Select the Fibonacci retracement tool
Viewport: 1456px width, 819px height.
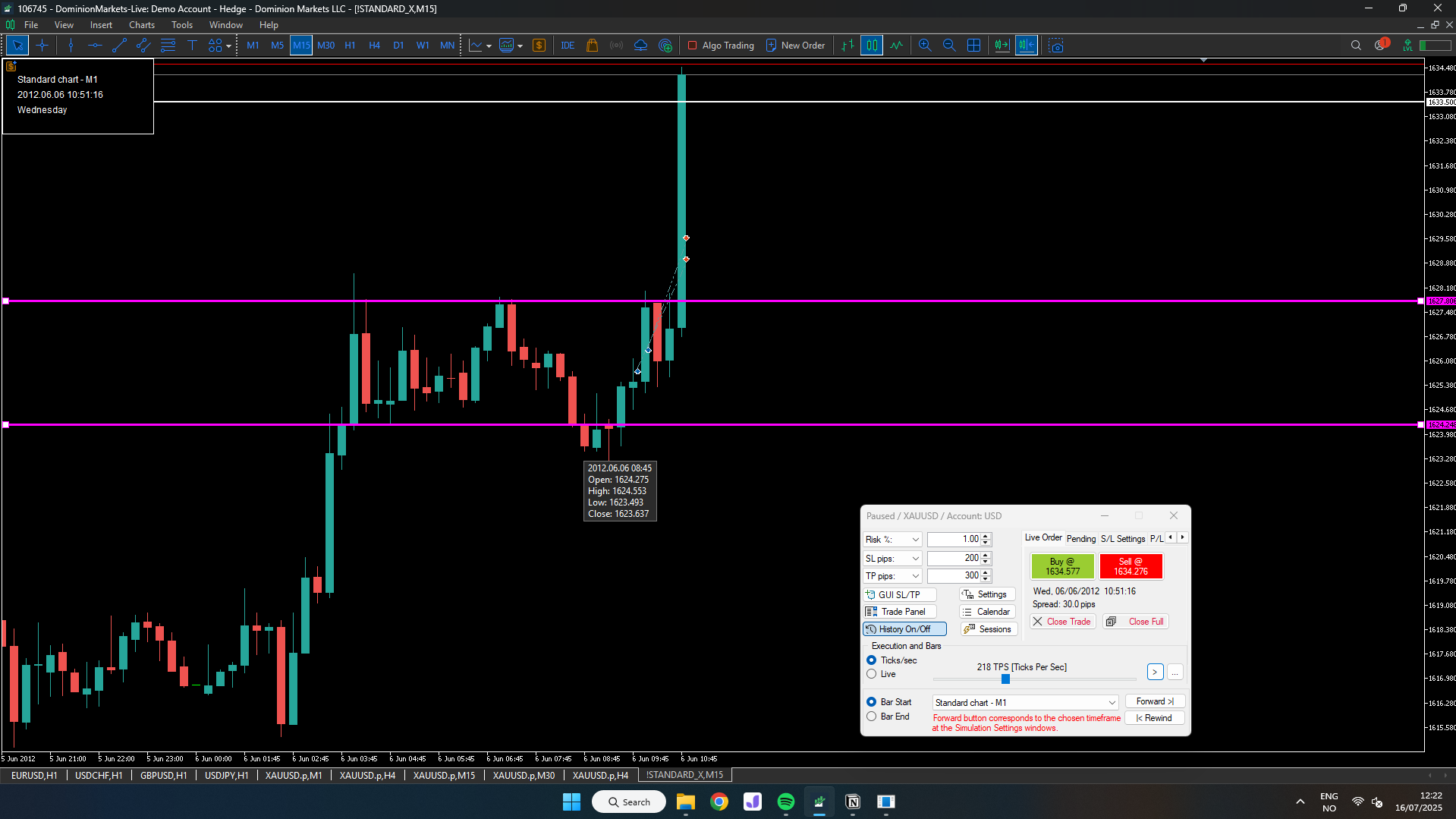(x=168, y=46)
